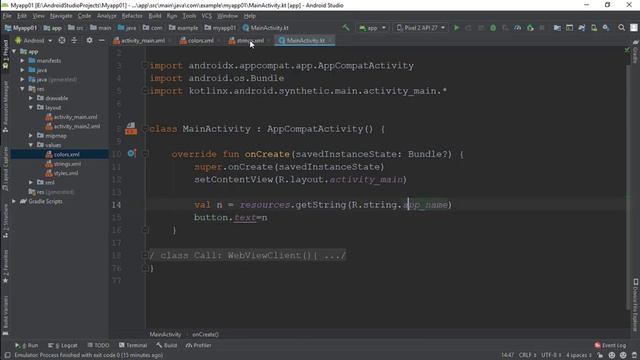
Task: Click the Attach Debugger to process icon
Action: (530, 28)
